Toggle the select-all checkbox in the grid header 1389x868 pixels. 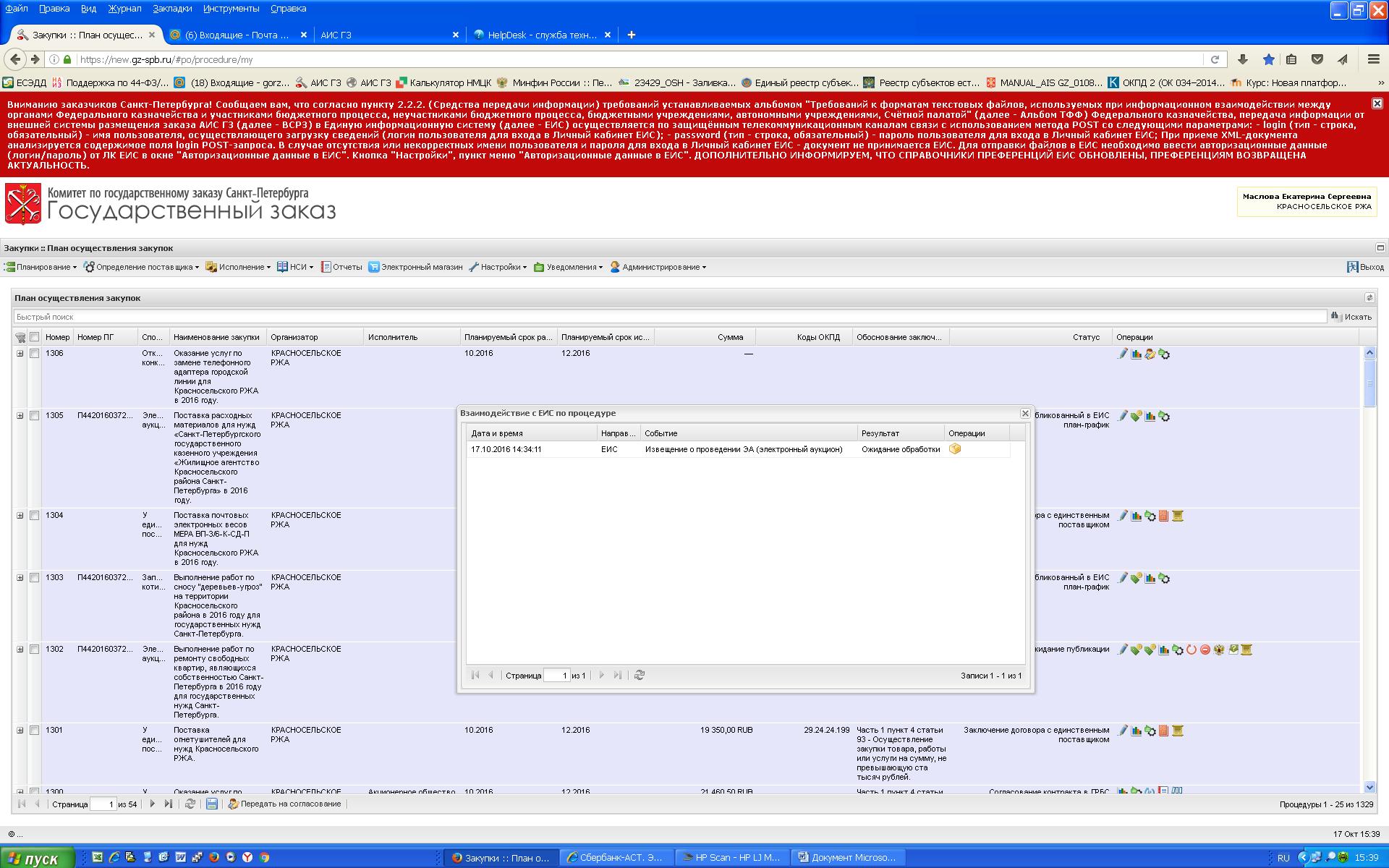click(34, 337)
